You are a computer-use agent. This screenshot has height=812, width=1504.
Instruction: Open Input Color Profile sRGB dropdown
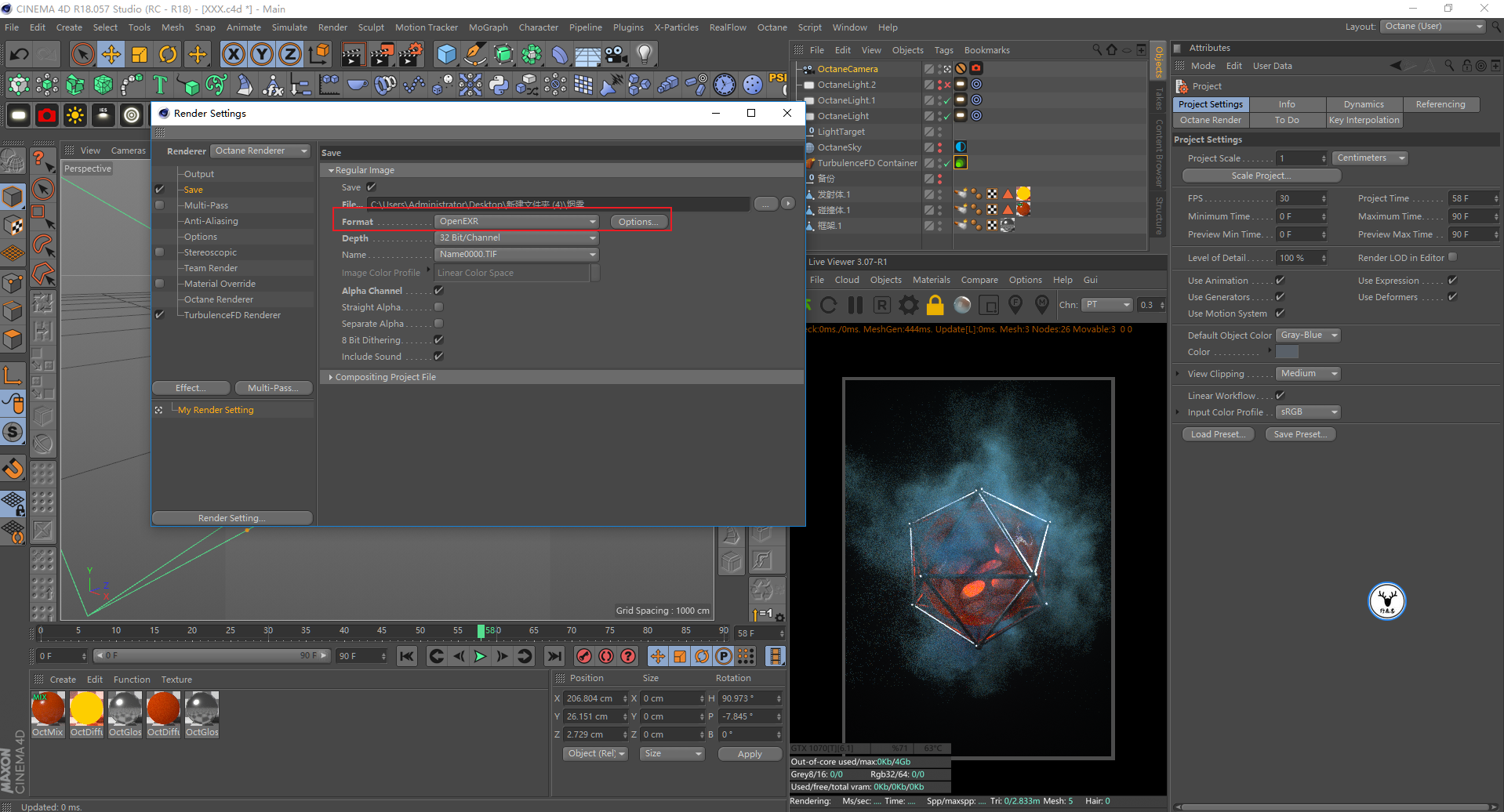click(1308, 412)
